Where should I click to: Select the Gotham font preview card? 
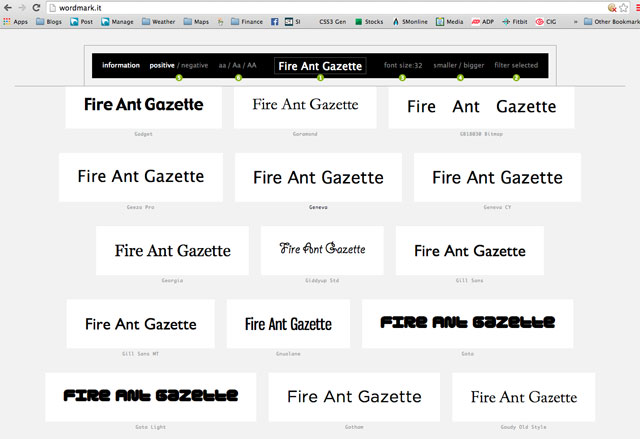354,397
